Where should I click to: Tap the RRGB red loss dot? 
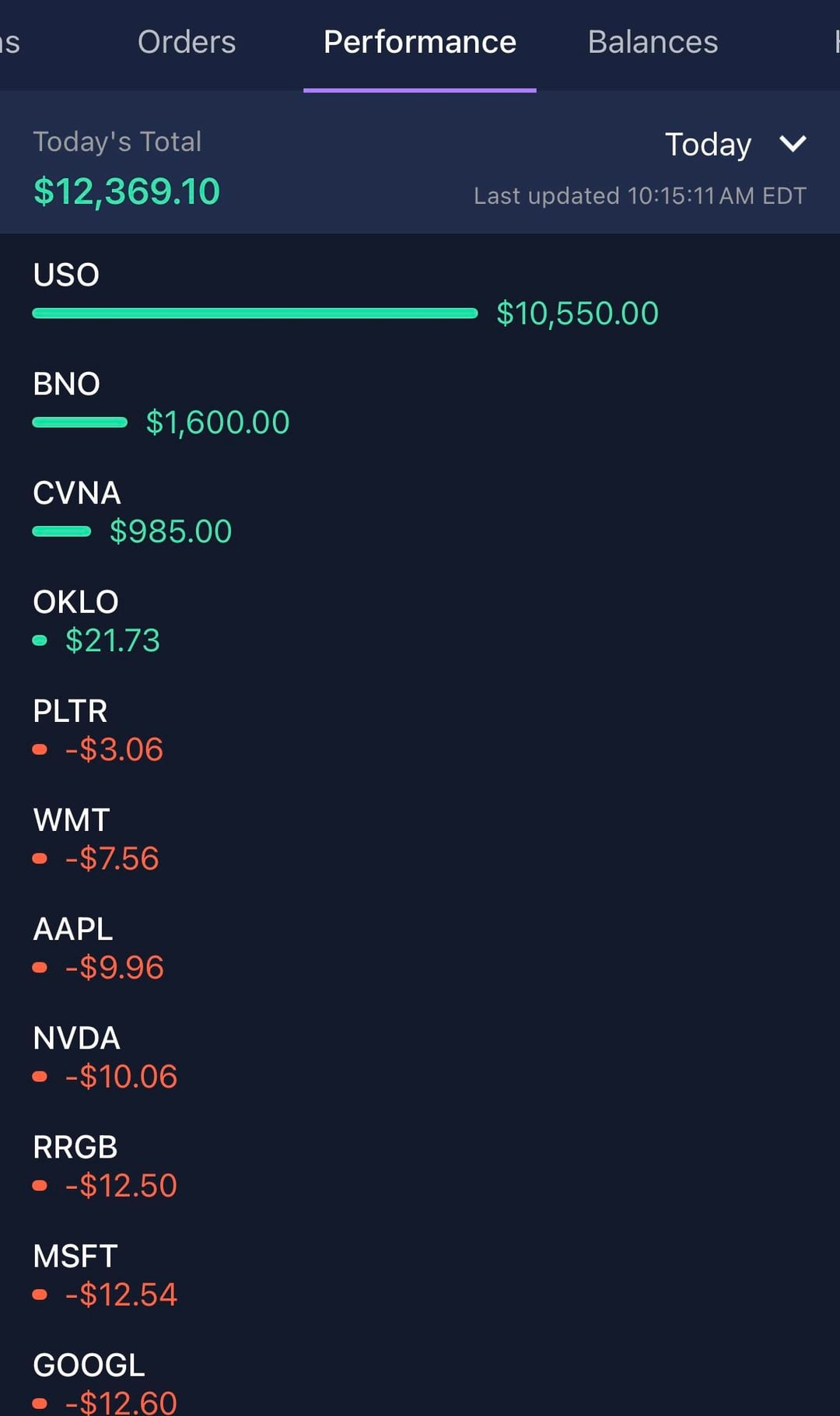(x=40, y=1186)
